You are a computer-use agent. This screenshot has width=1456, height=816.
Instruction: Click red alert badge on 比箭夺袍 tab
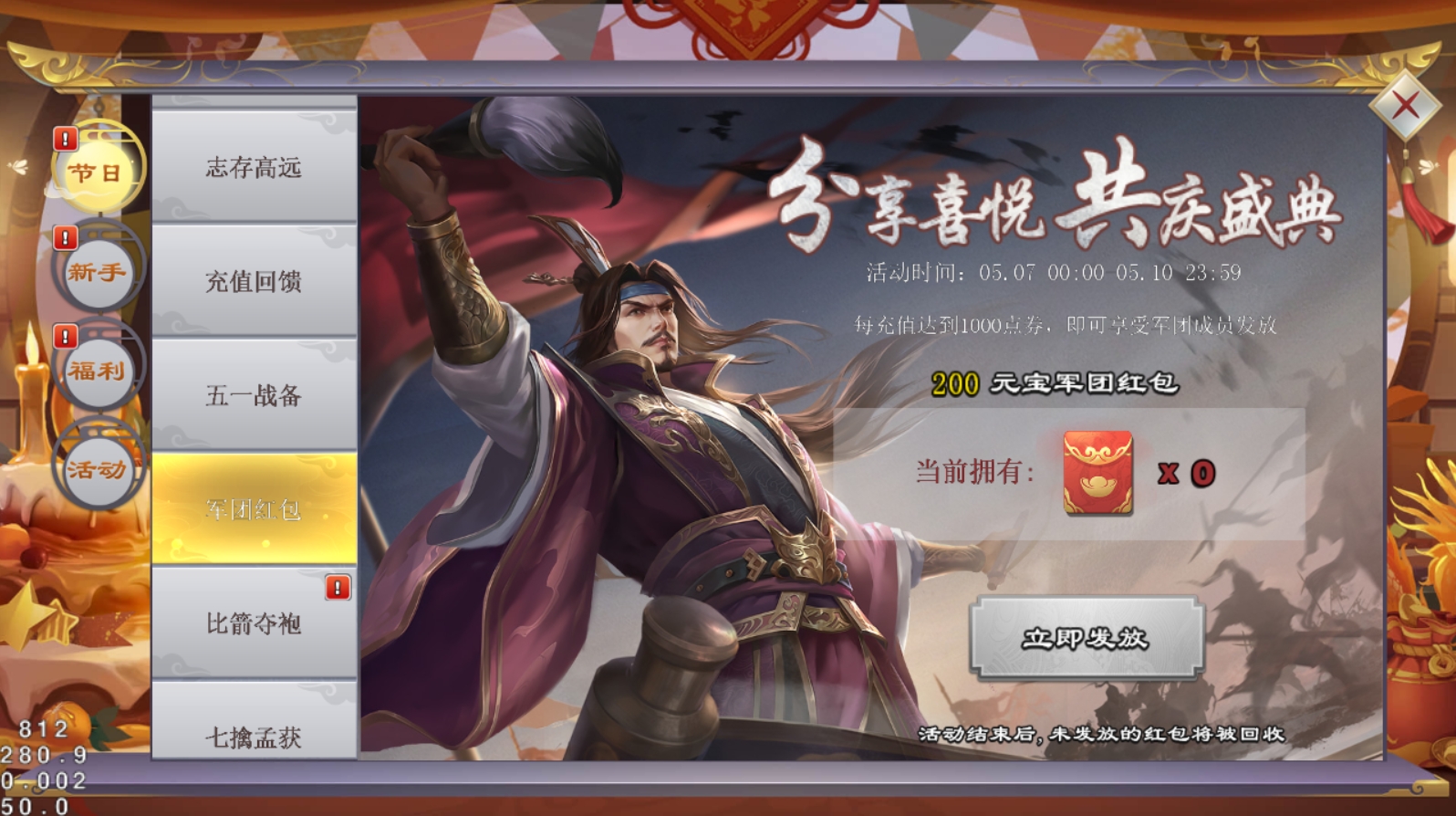(338, 587)
